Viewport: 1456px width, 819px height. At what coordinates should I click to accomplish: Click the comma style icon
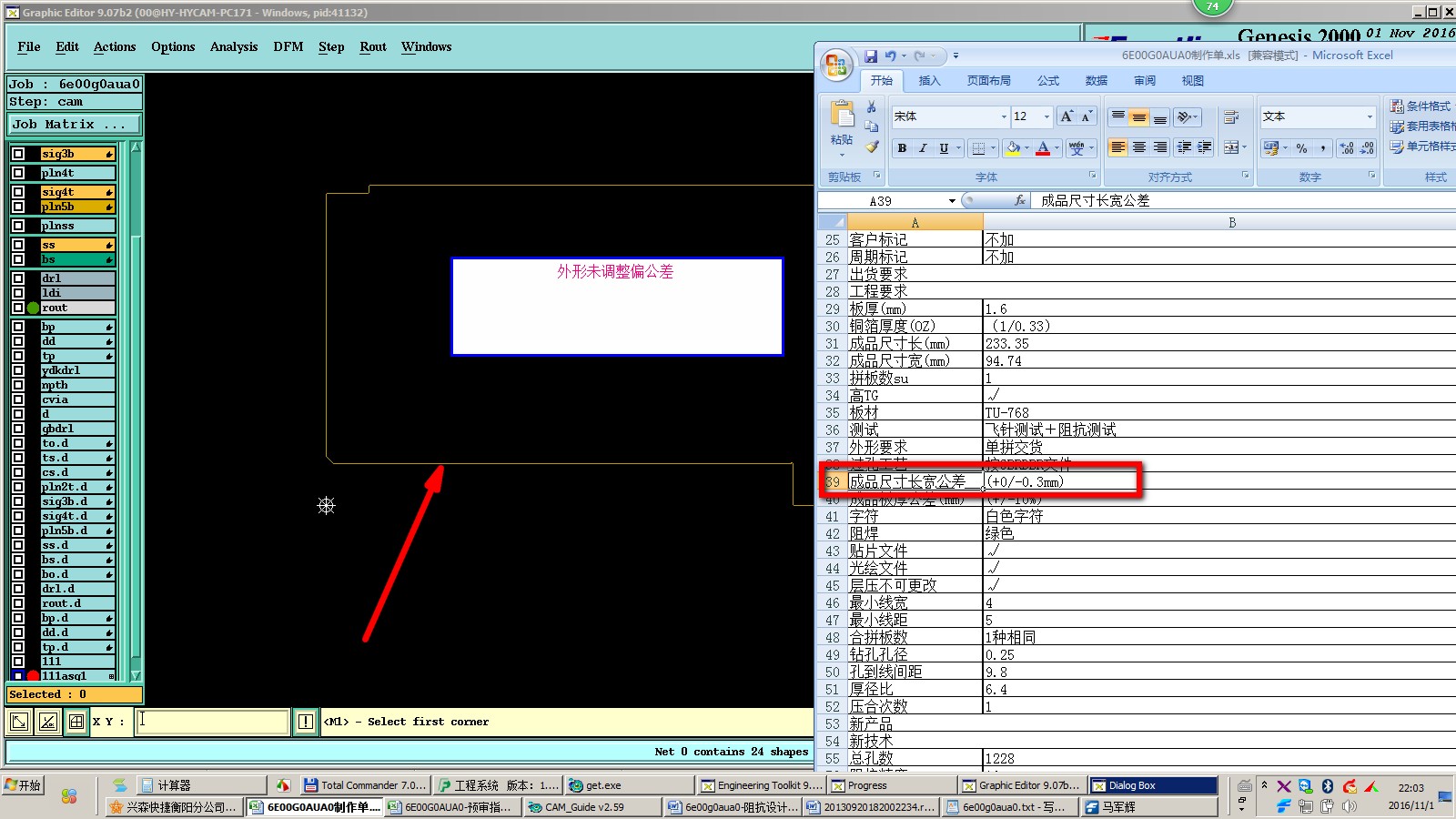pyautogui.click(x=1322, y=147)
